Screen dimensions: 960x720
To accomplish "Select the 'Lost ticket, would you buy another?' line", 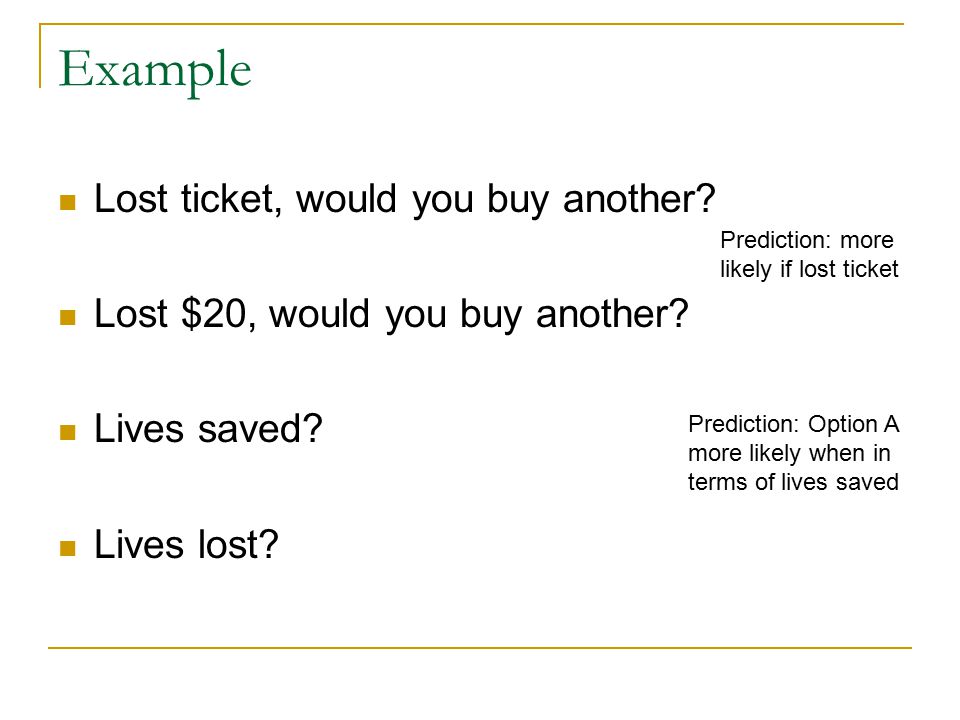I will pos(405,200).
